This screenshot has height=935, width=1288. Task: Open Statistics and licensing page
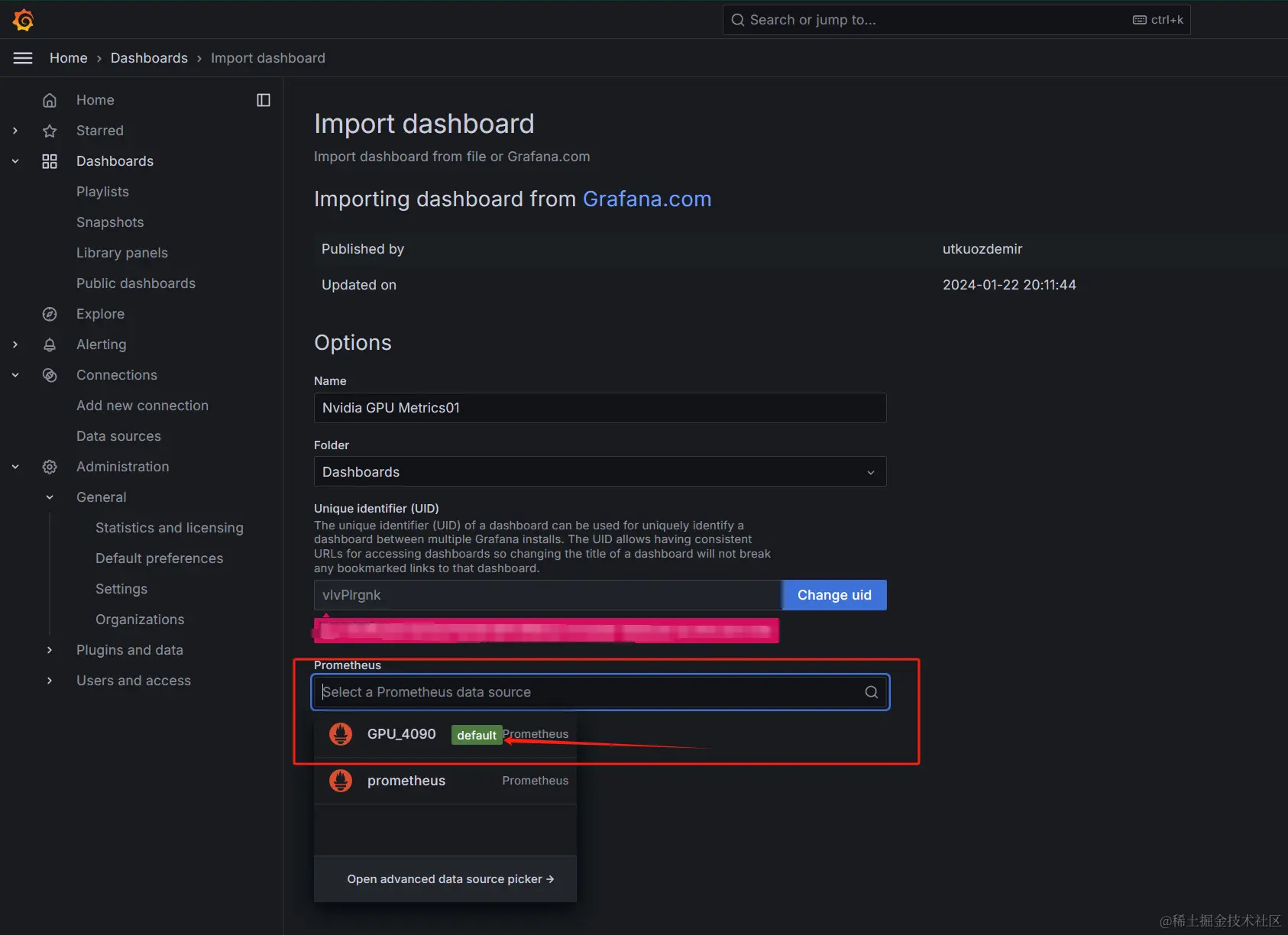click(x=170, y=528)
